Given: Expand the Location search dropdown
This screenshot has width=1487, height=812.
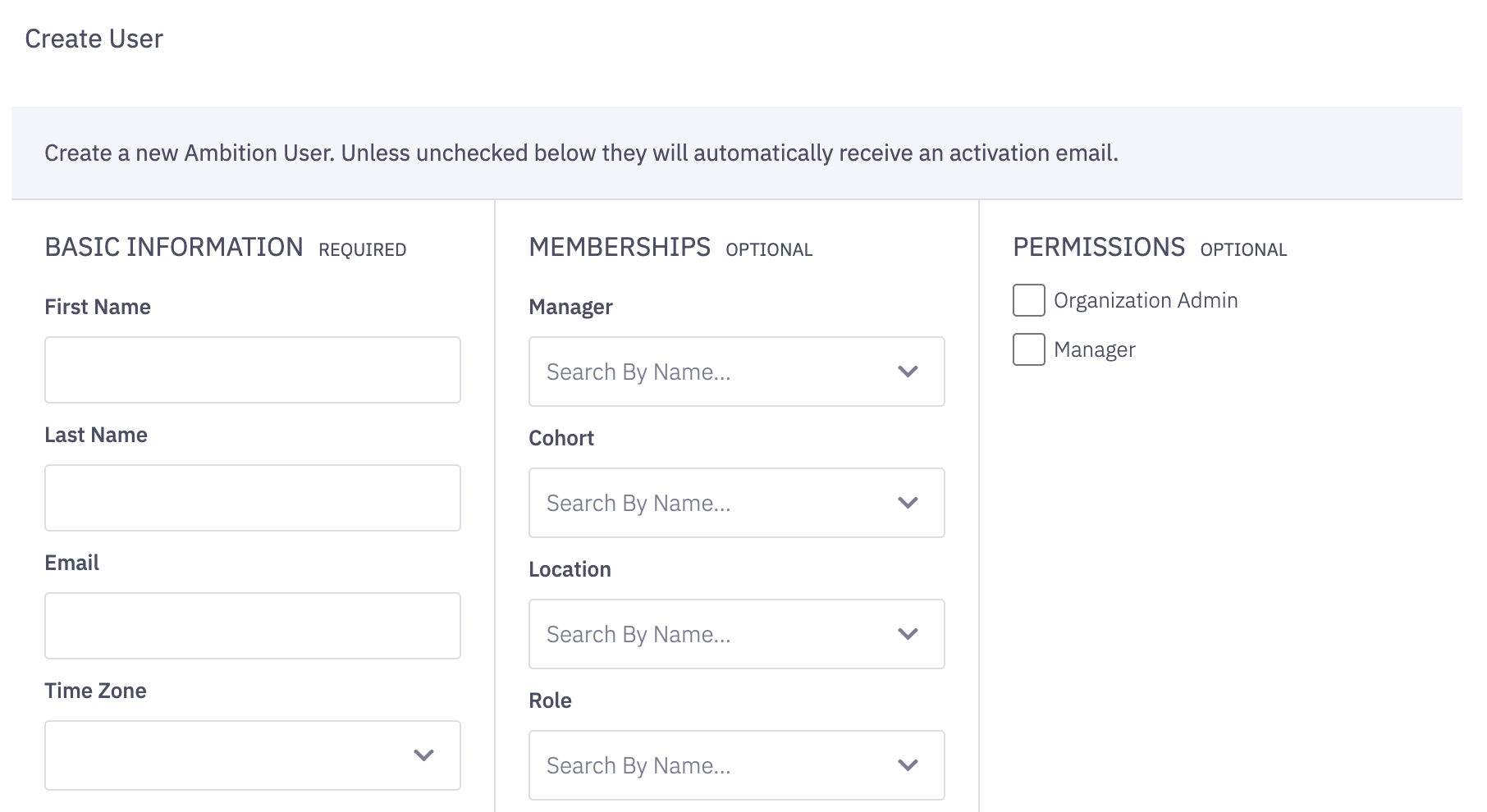Looking at the screenshot, I should (x=714, y=634).
